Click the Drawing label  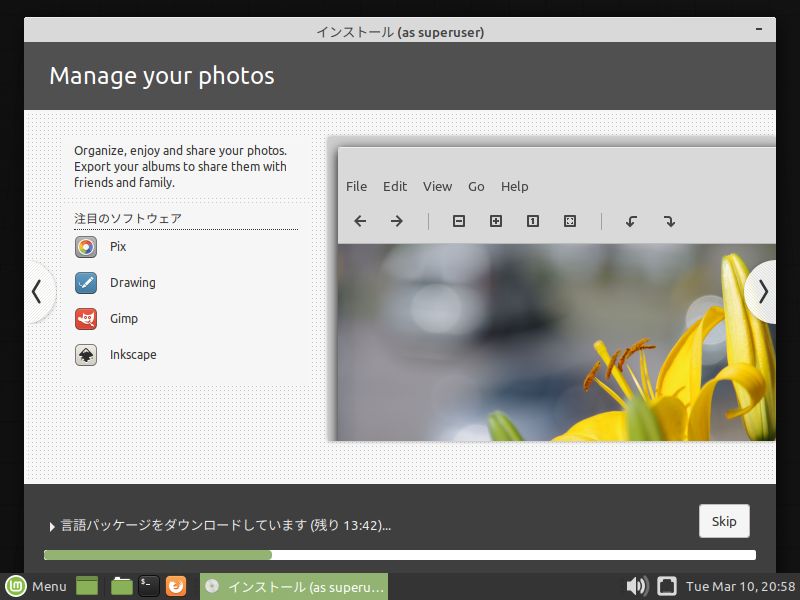point(133,283)
